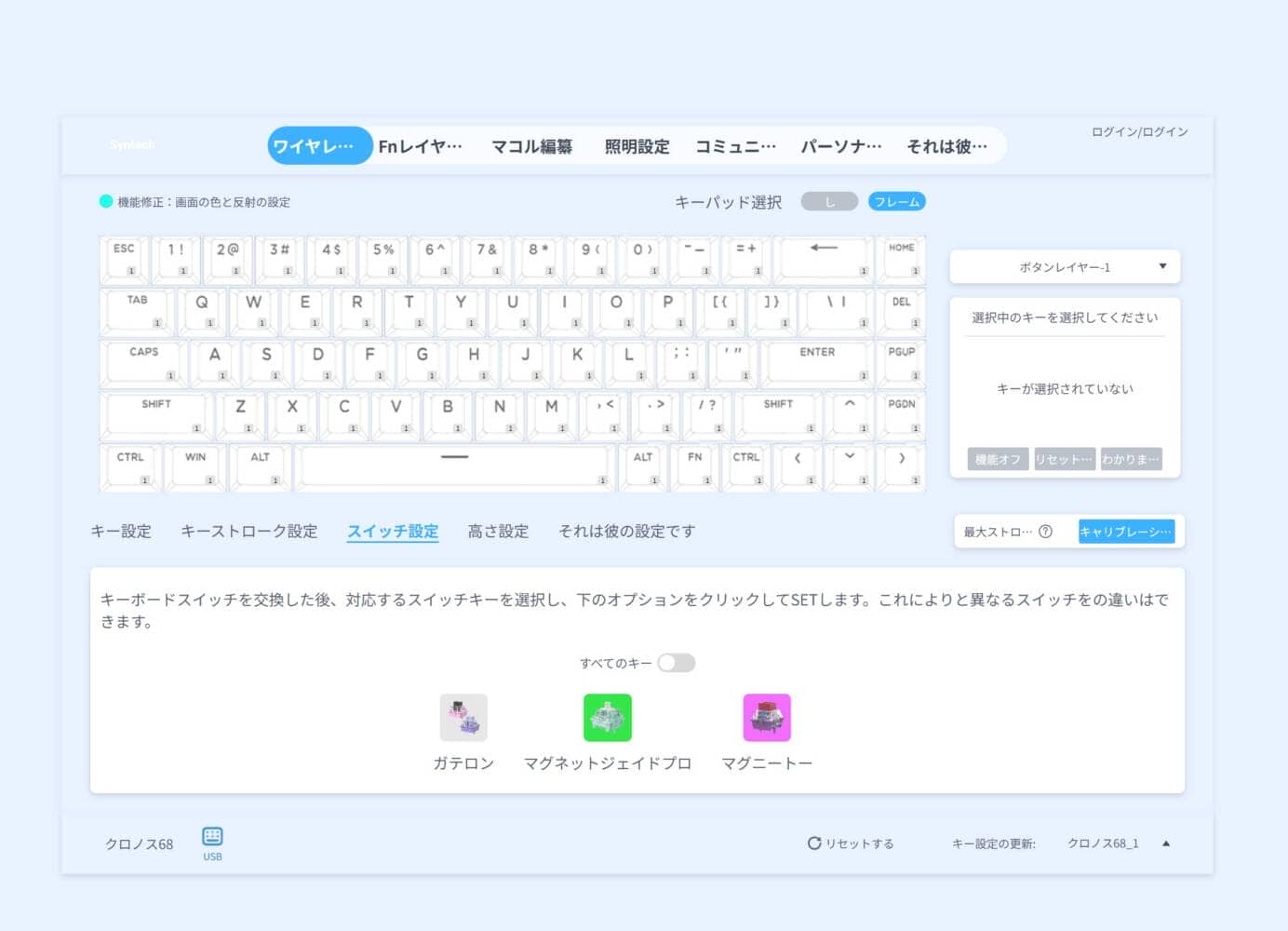Choose the Magnet Jade Pro switch icon
Image resolution: width=1288 pixels, height=931 pixels.
[x=607, y=718]
